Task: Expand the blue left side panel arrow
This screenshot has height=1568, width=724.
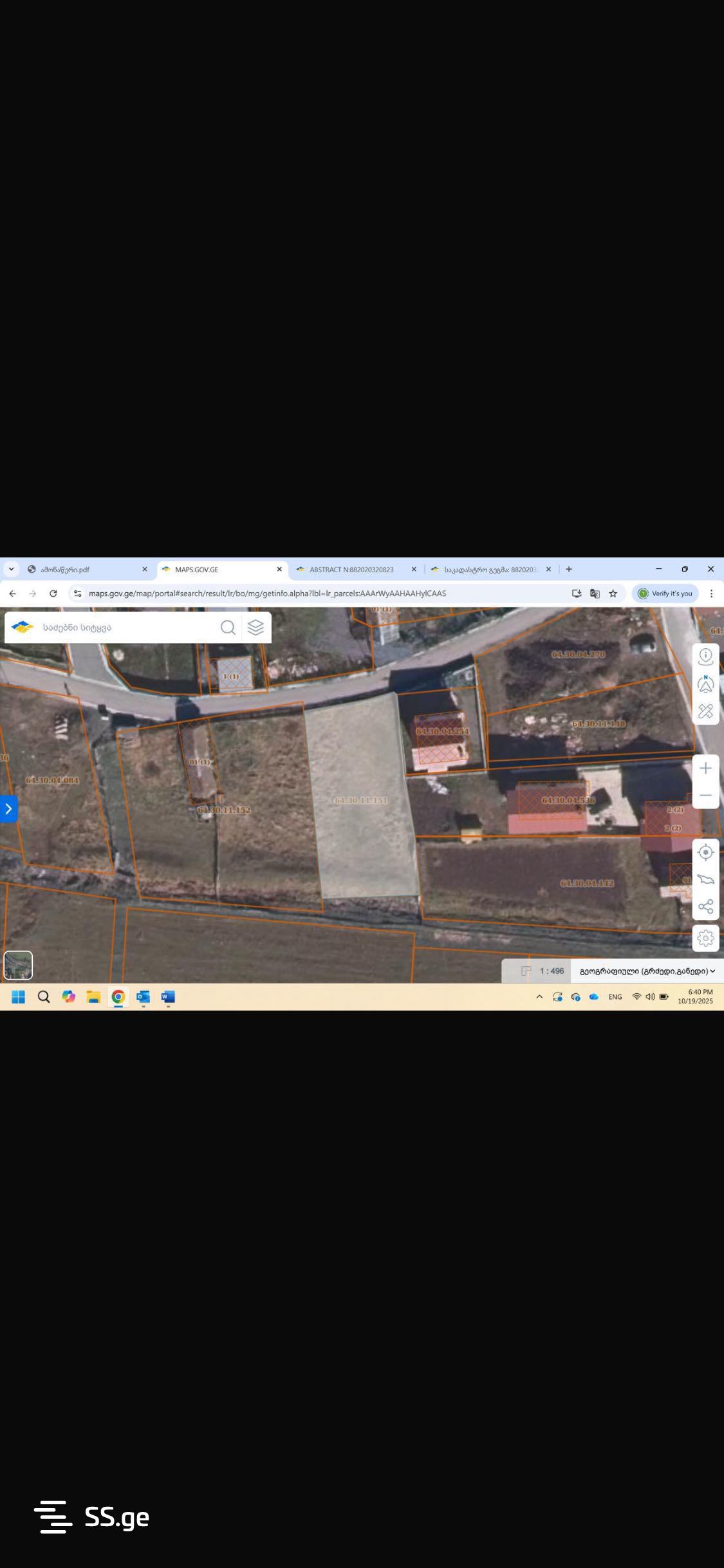Action: click(8, 808)
